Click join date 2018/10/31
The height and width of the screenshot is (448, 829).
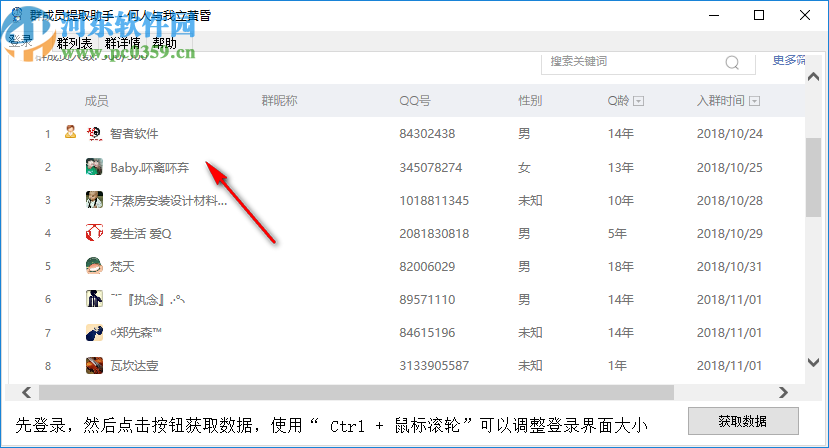[730, 267]
